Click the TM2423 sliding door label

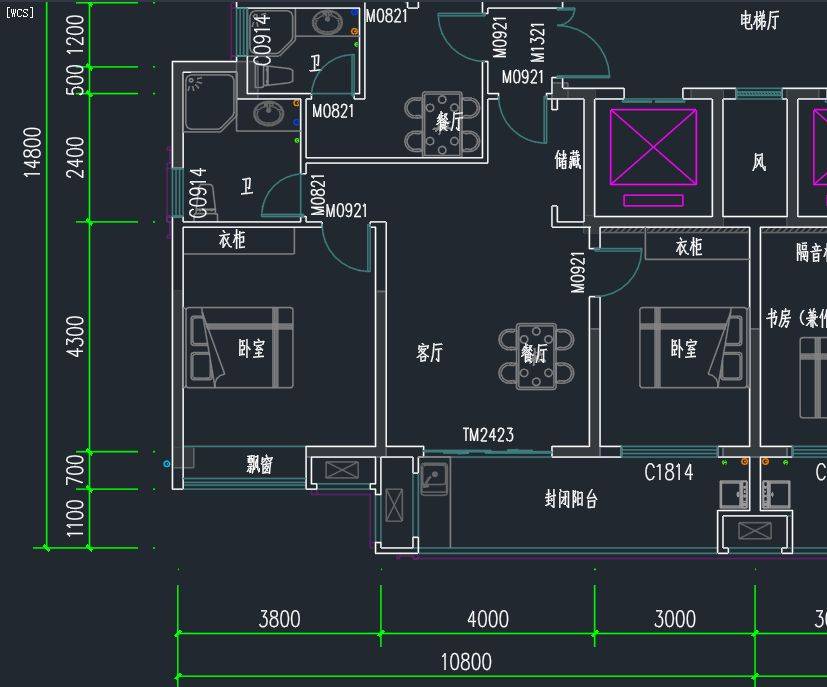point(488,435)
